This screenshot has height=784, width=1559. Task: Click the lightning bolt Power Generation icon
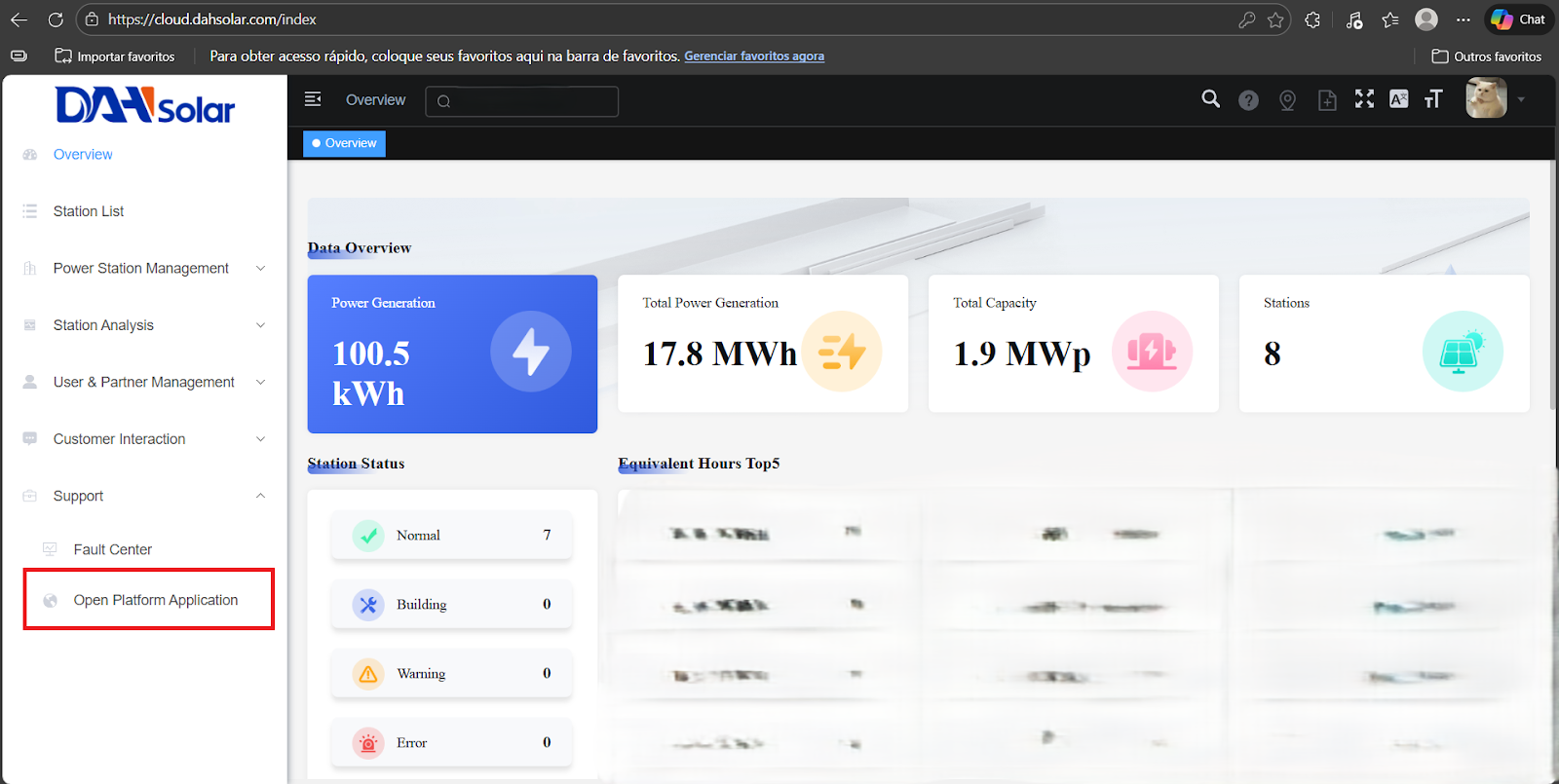(530, 352)
